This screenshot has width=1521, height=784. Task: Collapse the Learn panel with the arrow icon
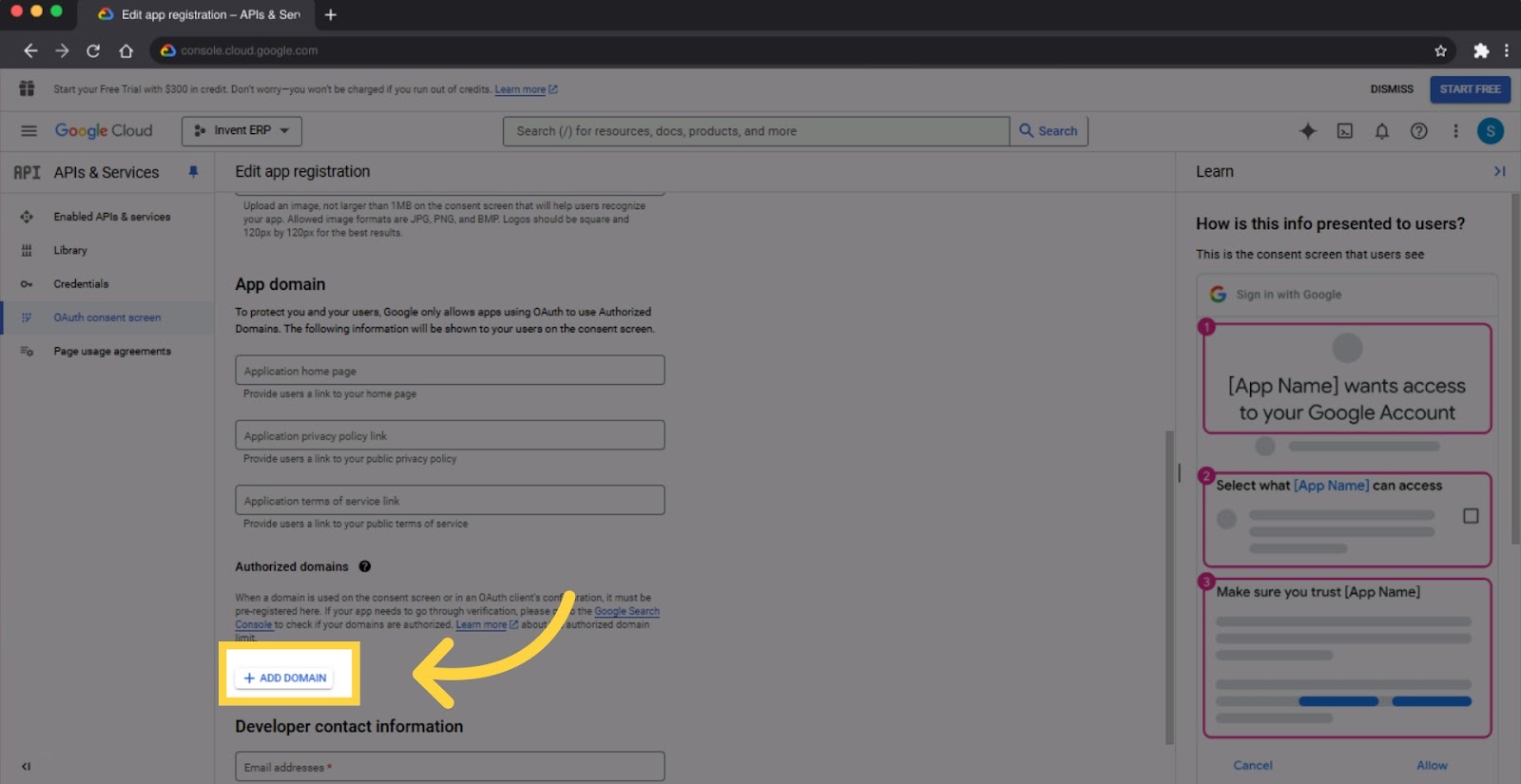1499,171
